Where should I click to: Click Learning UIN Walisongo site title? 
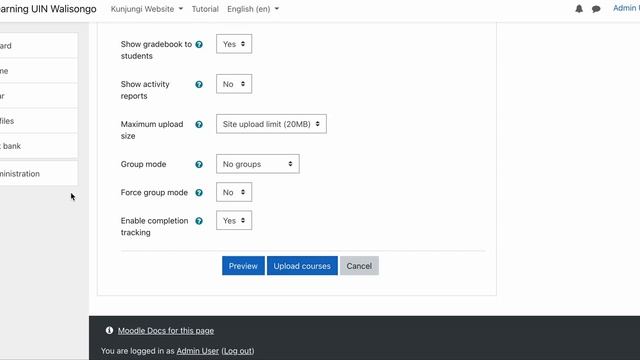(x=48, y=9)
